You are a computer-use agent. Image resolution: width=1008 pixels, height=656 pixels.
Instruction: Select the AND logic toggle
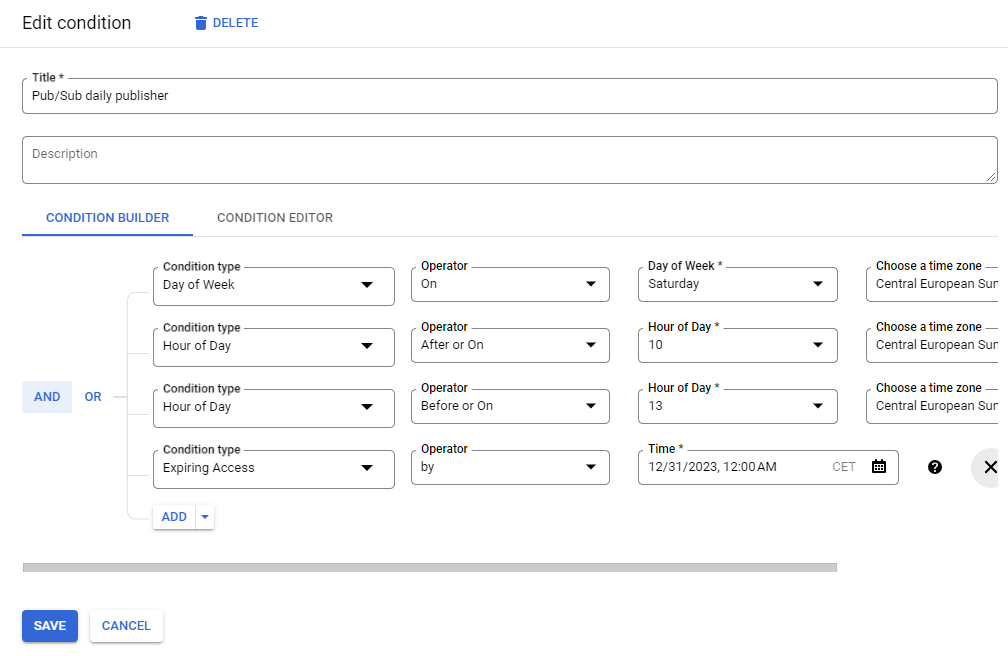point(47,396)
